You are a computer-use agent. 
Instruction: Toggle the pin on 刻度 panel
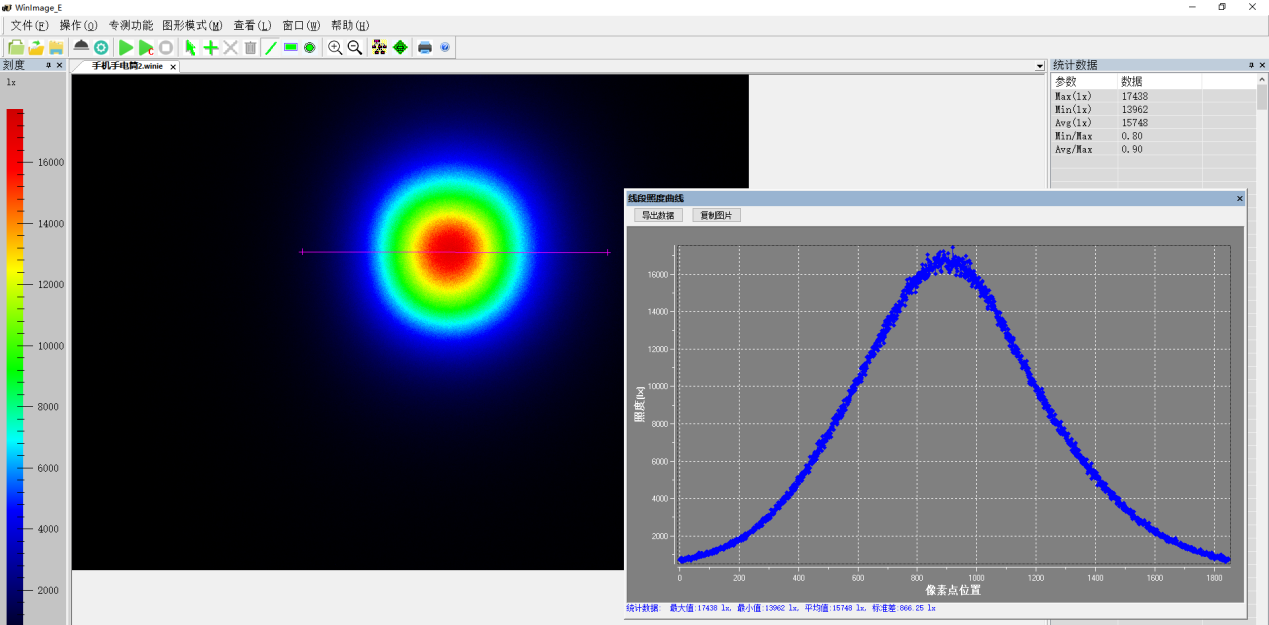coord(48,65)
